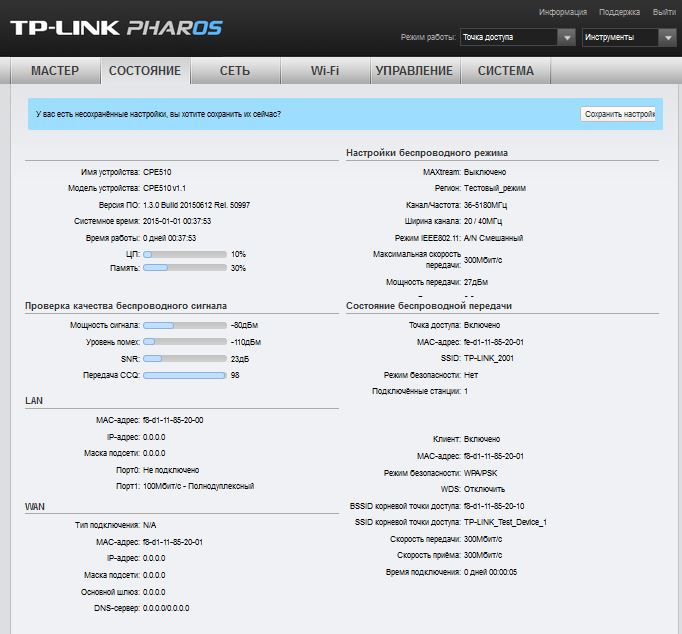Screen dimensions: 682x634
Task: Click IEEE802.11 mode A/N Смешанный
Action: point(493,238)
